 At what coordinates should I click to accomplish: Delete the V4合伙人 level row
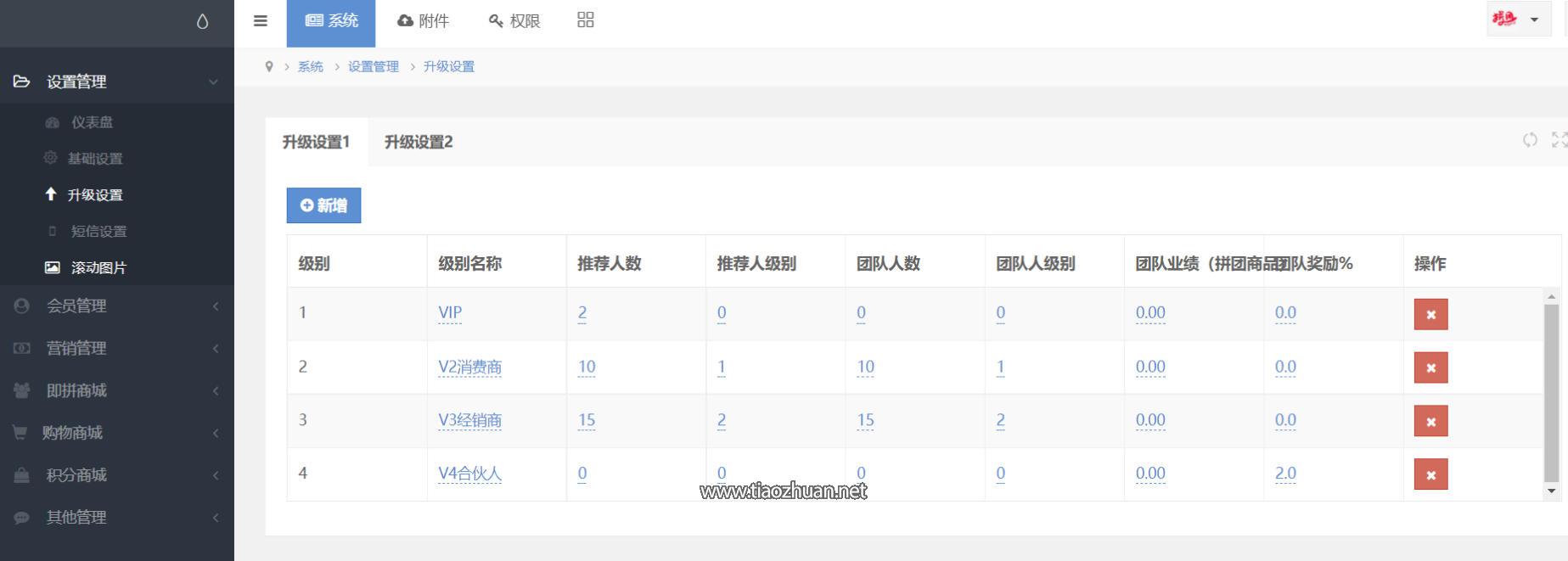click(1430, 474)
